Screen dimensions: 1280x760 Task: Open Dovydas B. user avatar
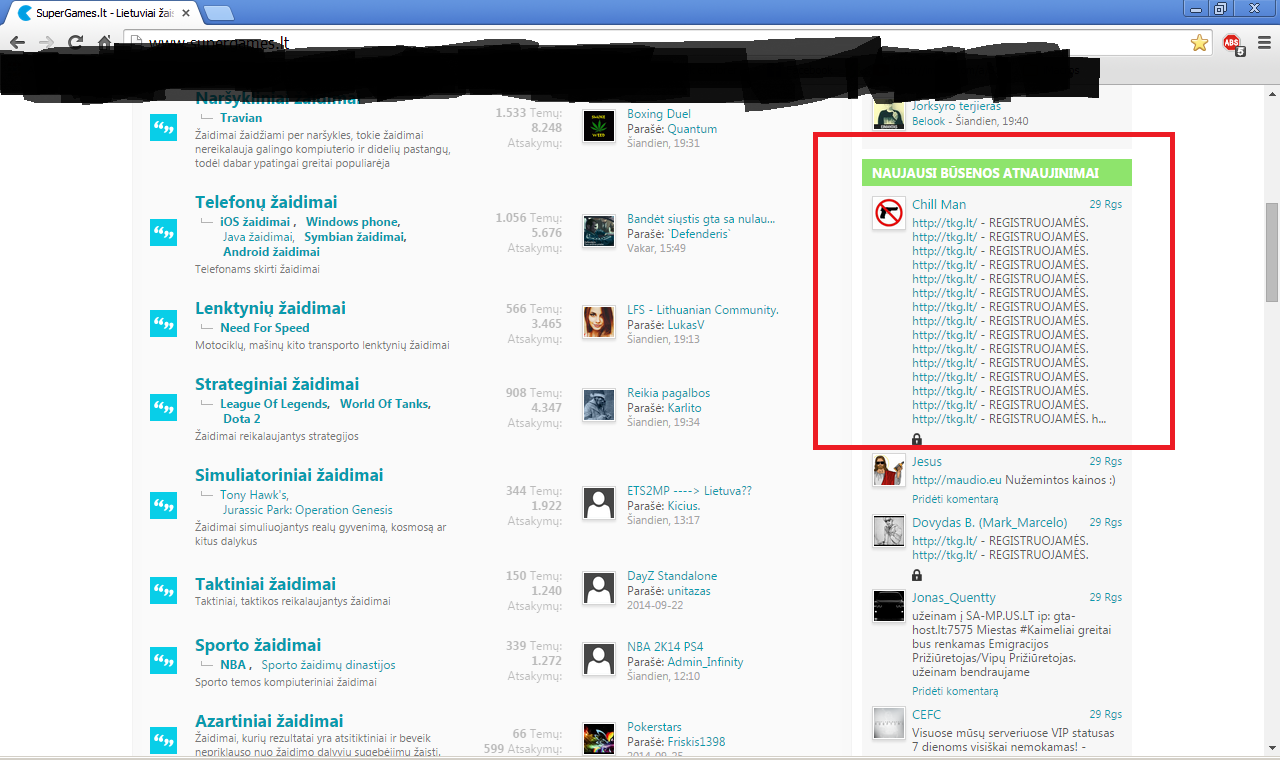coord(889,531)
